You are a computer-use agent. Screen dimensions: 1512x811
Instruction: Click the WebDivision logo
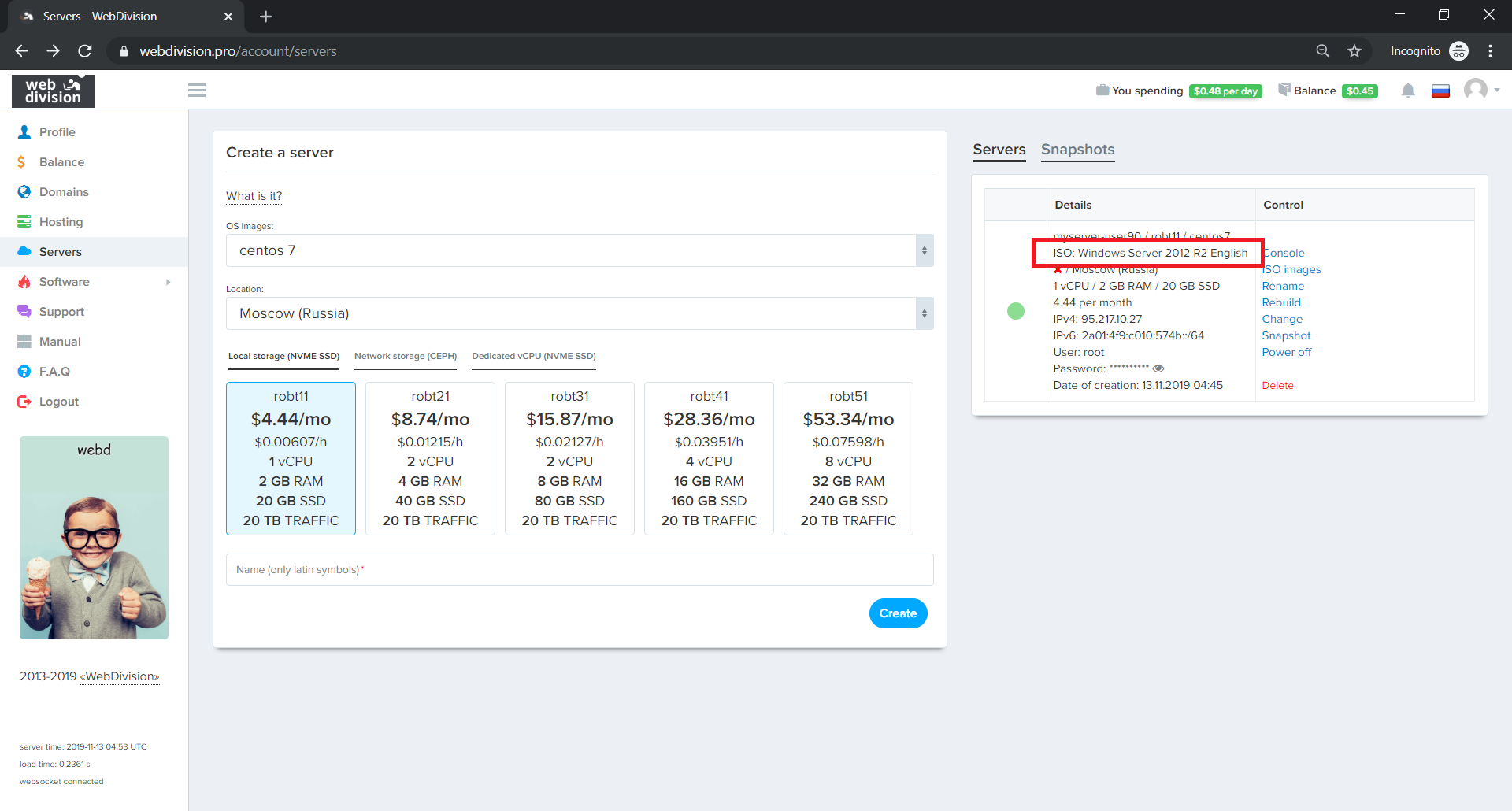(x=53, y=91)
